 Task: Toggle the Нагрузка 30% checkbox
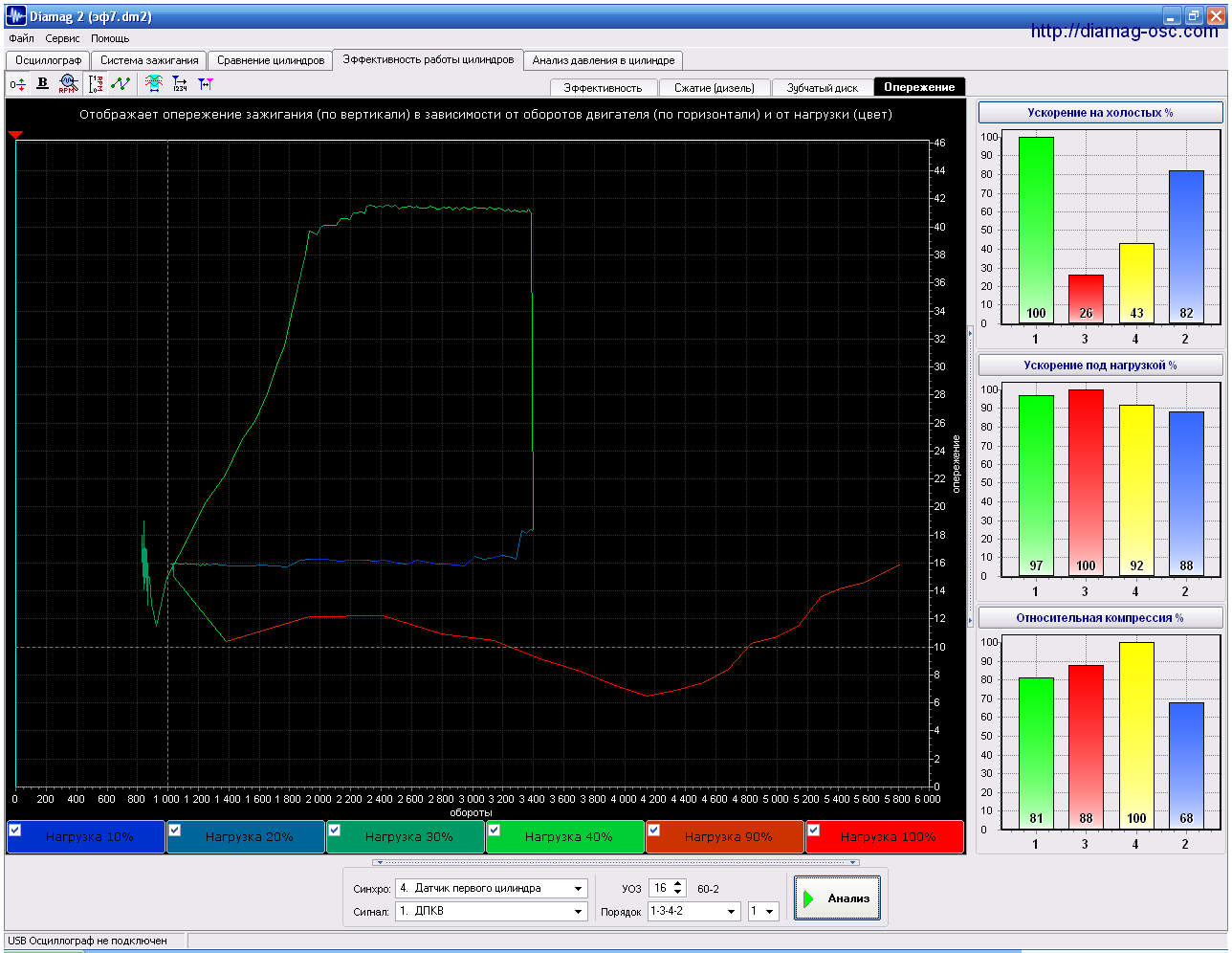click(335, 831)
